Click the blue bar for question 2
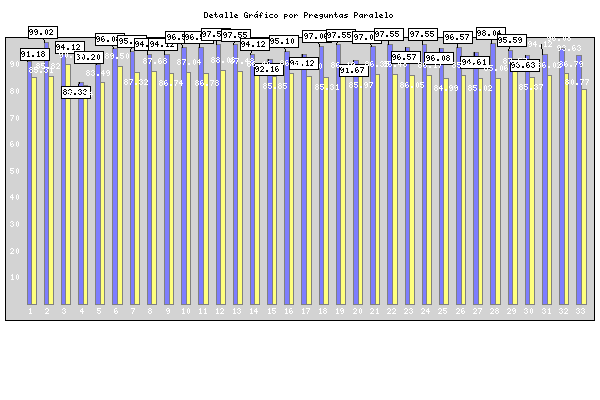 (x=46, y=173)
